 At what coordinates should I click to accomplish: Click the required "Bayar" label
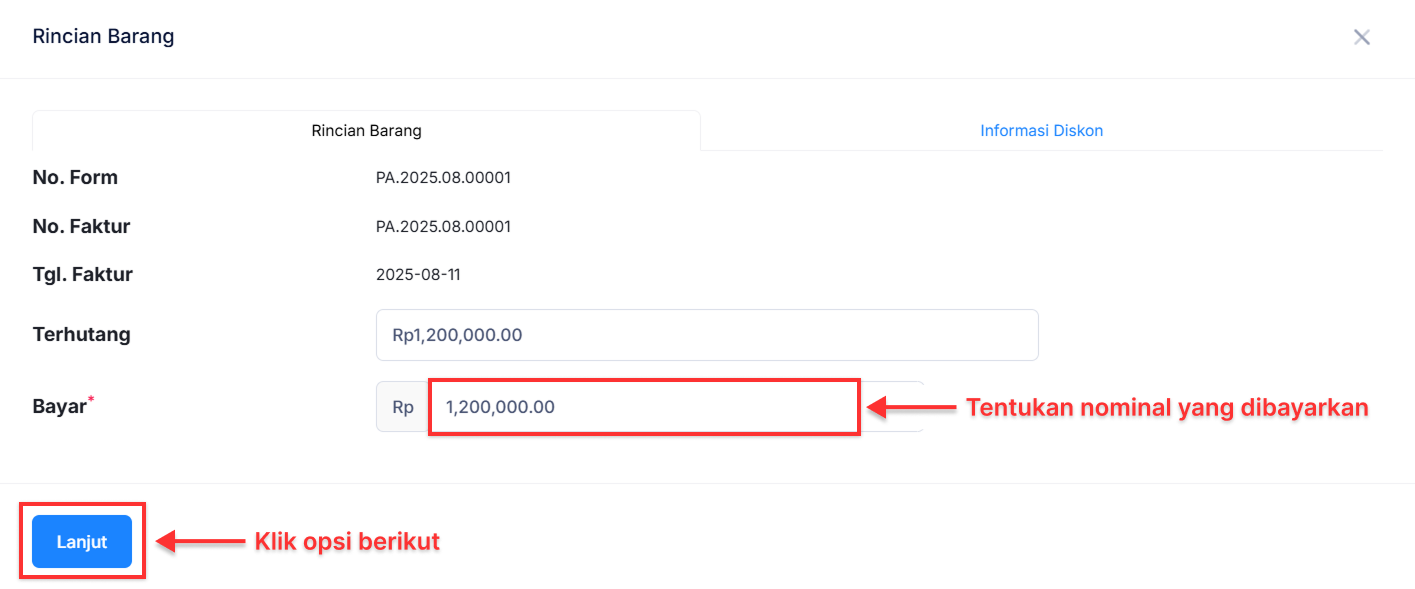[60, 407]
